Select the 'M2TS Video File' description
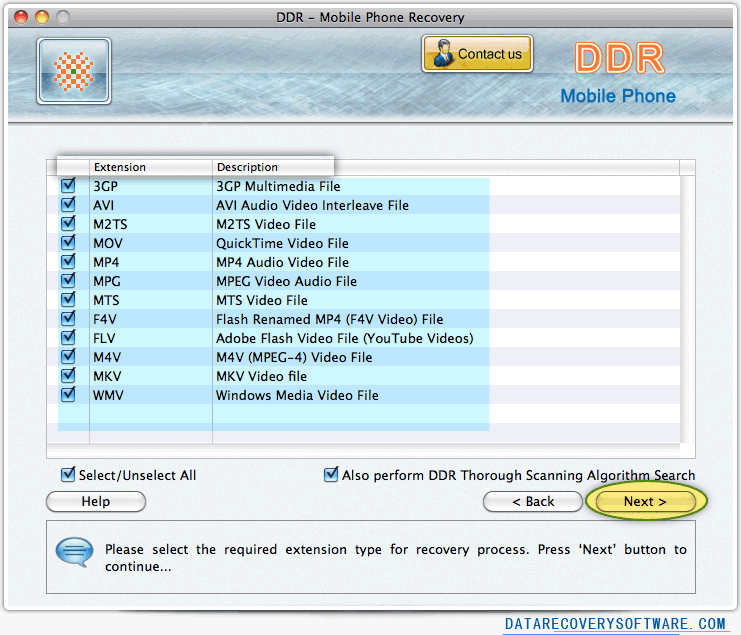This screenshot has width=741, height=635. pos(266,224)
